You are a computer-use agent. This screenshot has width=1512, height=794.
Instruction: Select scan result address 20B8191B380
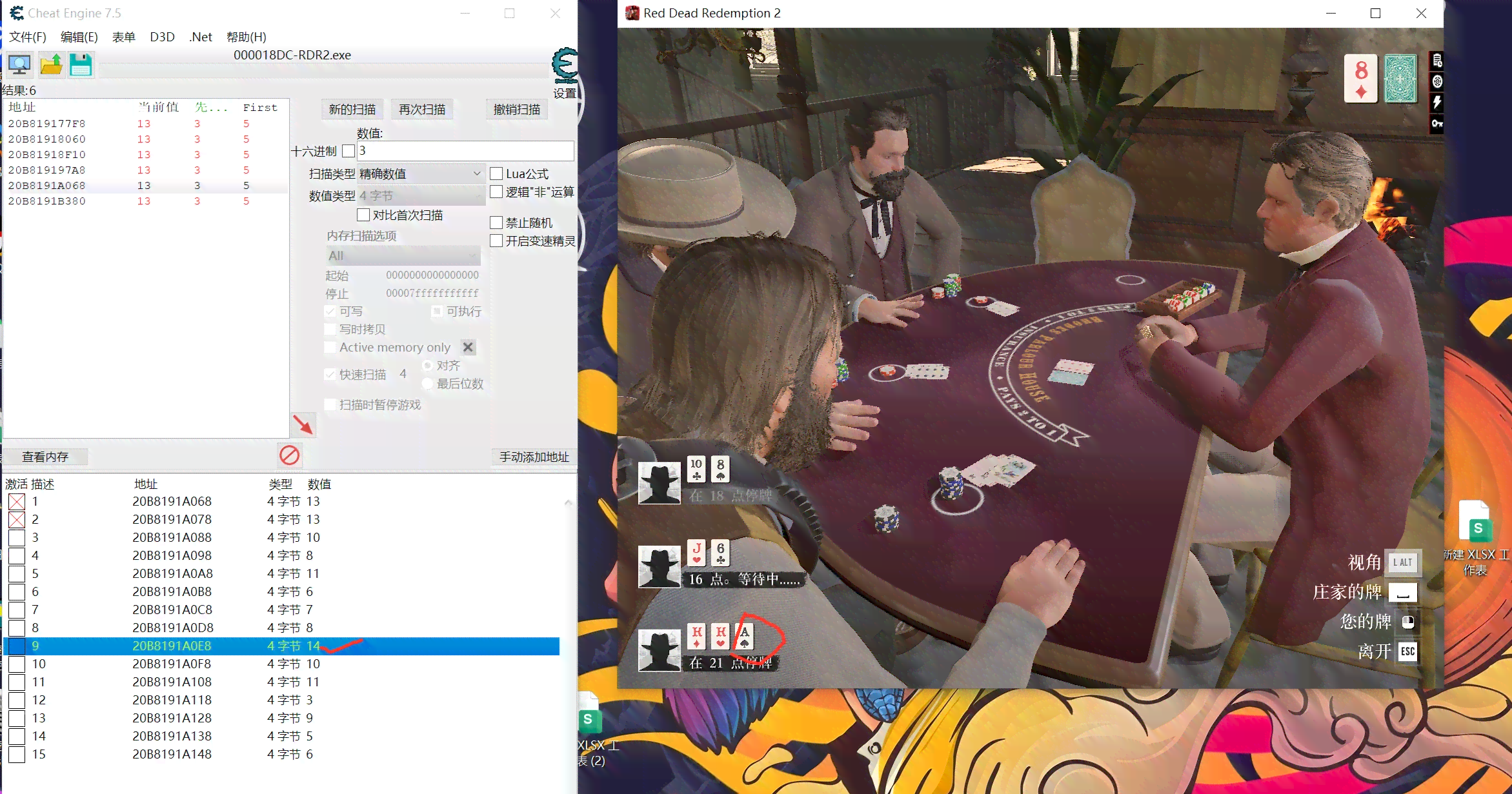tap(146, 201)
